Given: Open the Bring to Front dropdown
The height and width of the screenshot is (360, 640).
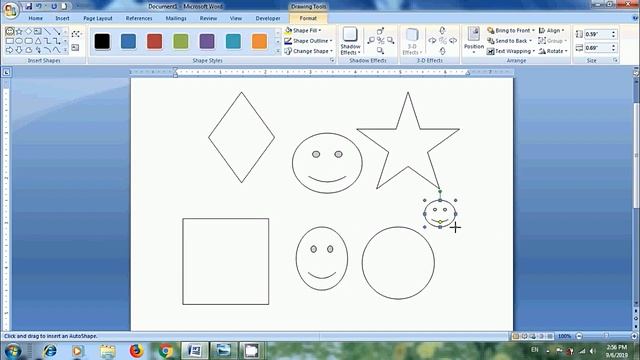Looking at the screenshot, I should (x=511, y=31).
